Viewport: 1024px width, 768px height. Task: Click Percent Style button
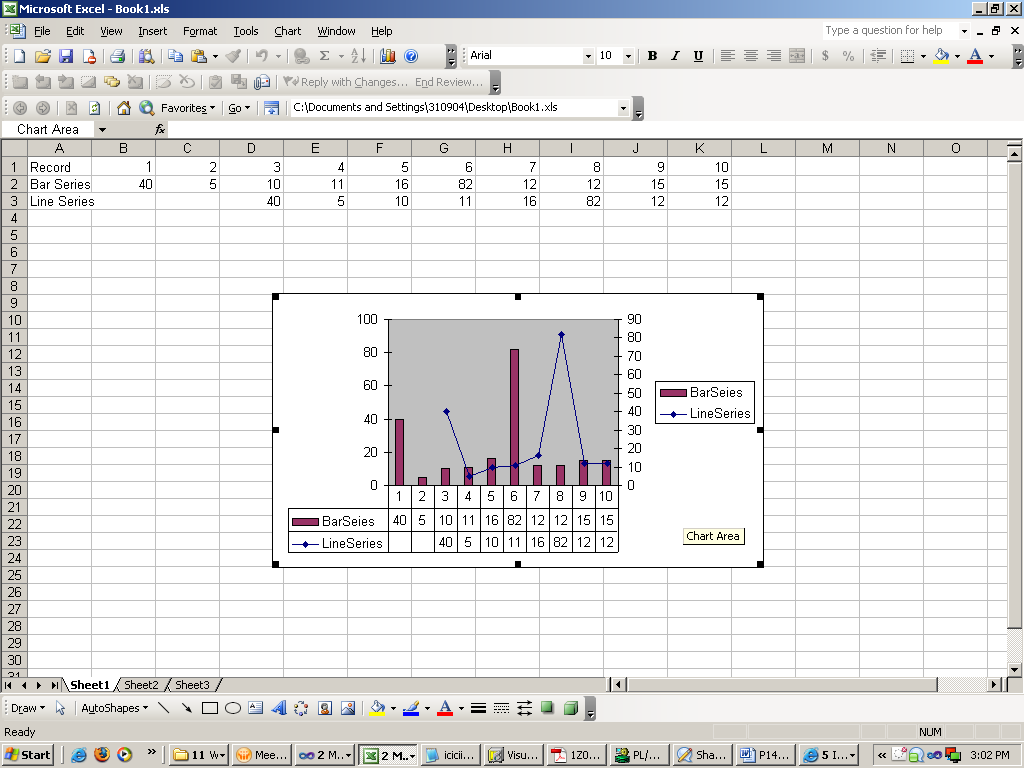tap(848, 56)
